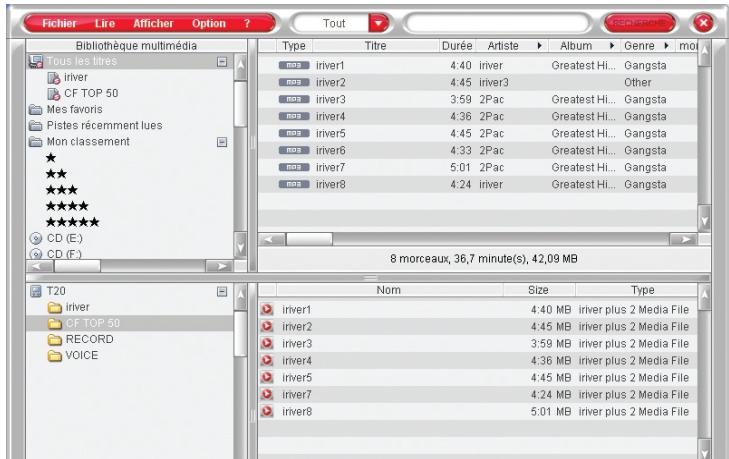Click the mp3 badge of iriver7

294,167
